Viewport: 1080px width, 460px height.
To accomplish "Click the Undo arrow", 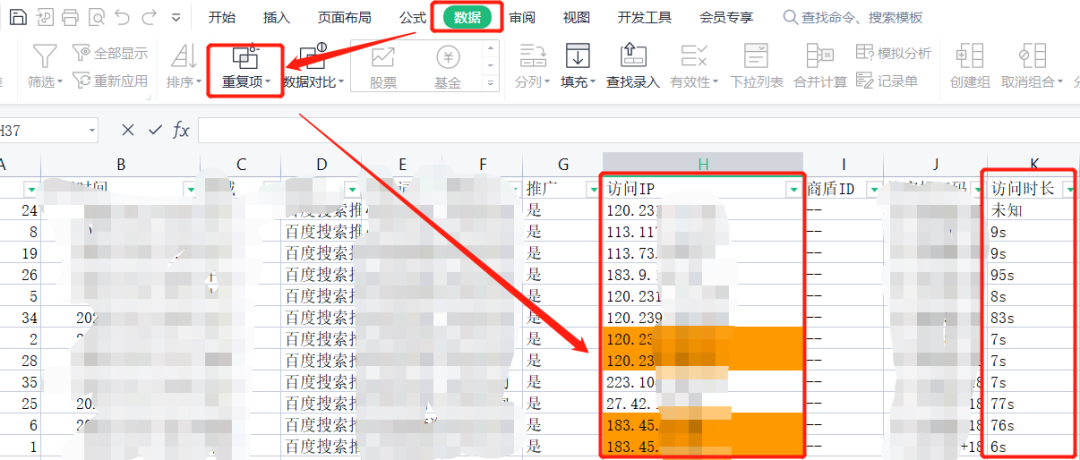I will (123, 17).
